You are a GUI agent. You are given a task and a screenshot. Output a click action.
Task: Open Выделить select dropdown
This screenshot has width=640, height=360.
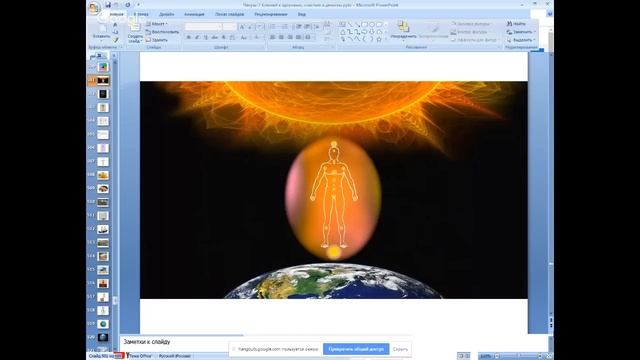(521, 40)
